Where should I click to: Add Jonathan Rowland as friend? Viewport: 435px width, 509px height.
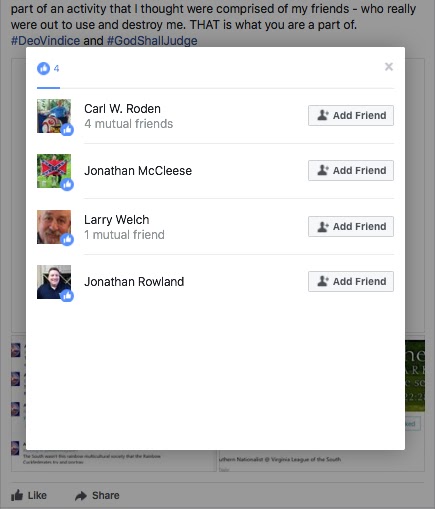[x=351, y=281]
